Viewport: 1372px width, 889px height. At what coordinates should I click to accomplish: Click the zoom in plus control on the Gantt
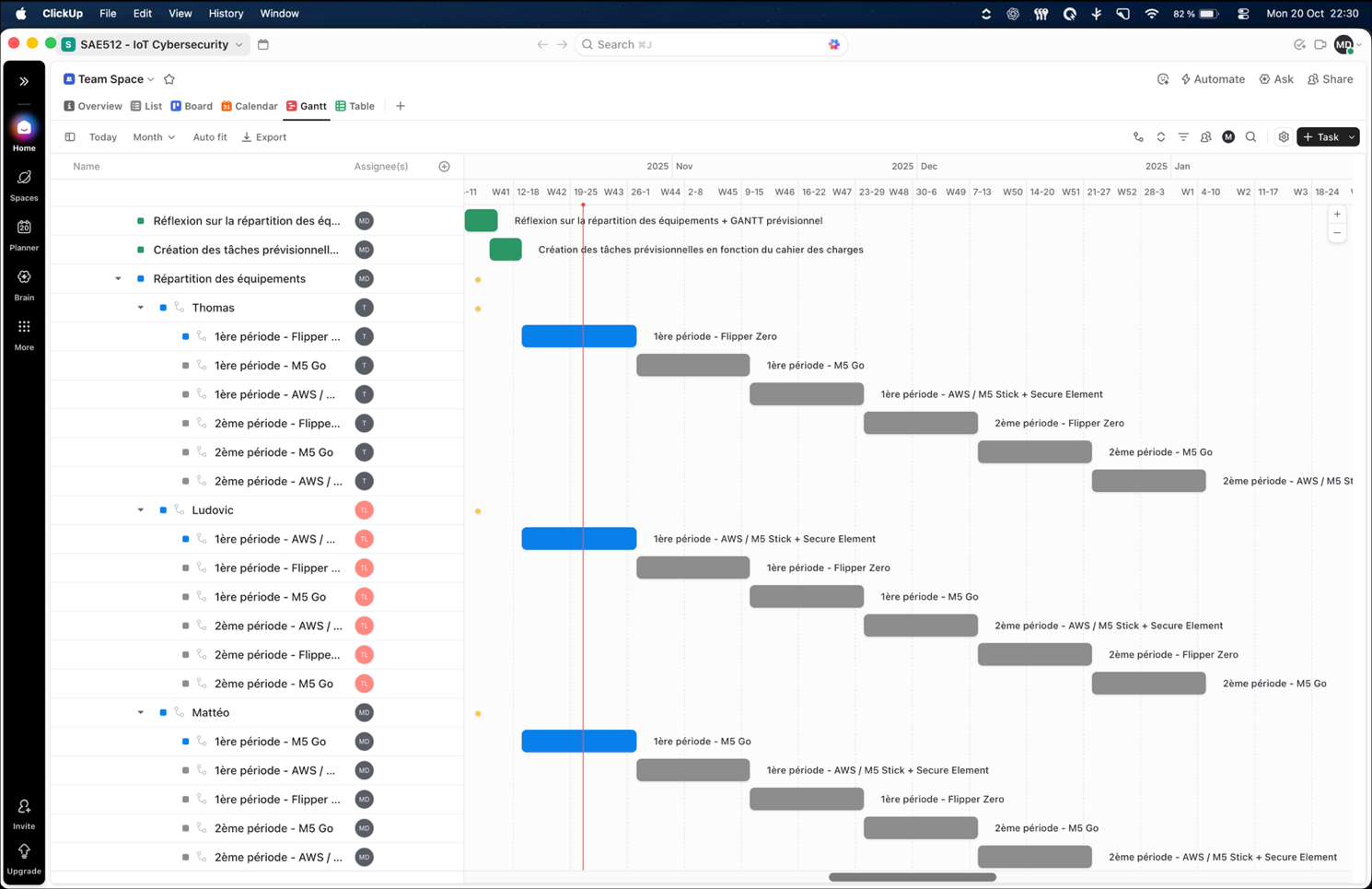click(x=1336, y=213)
